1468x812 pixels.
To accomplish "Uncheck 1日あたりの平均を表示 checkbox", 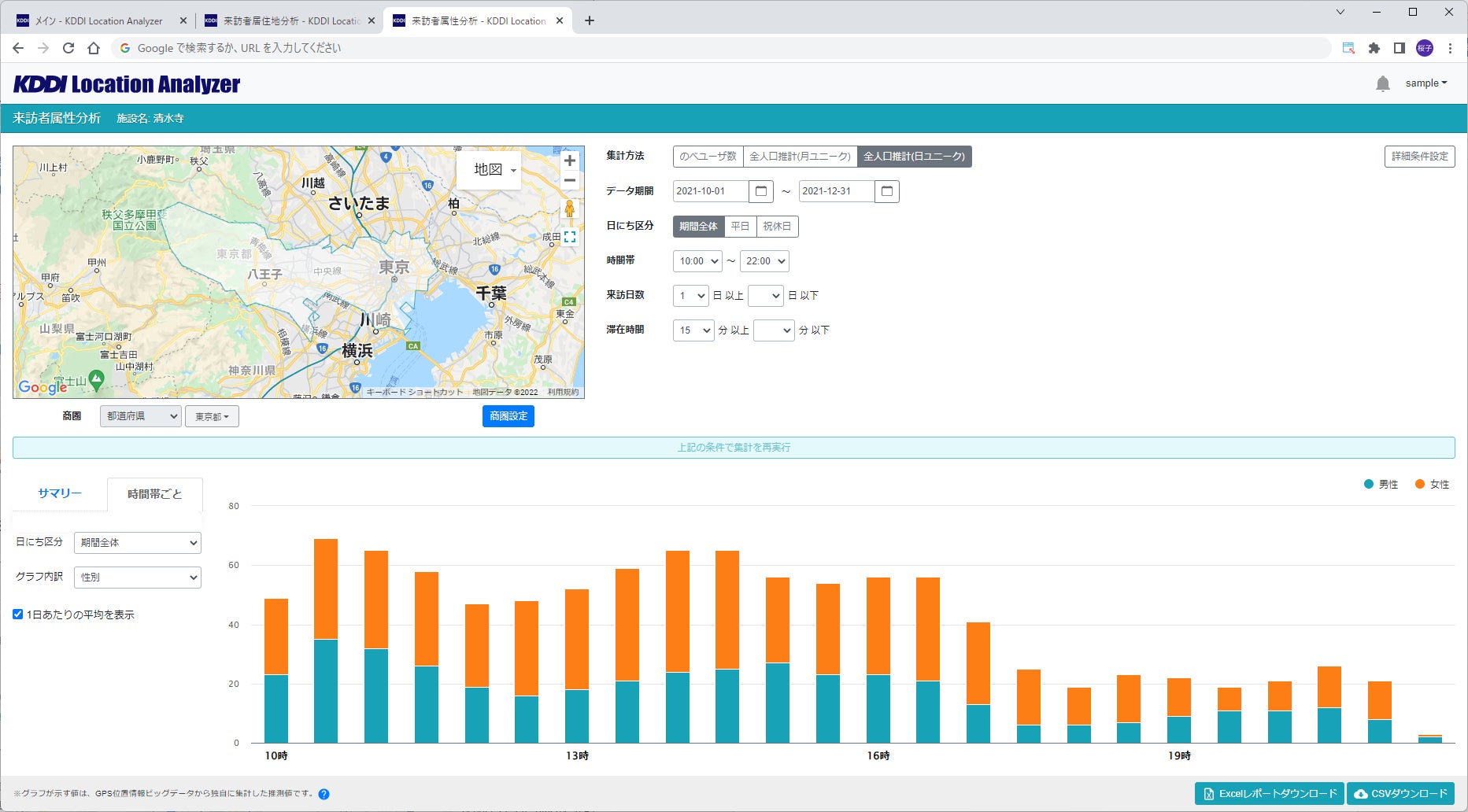I will [x=18, y=615].
